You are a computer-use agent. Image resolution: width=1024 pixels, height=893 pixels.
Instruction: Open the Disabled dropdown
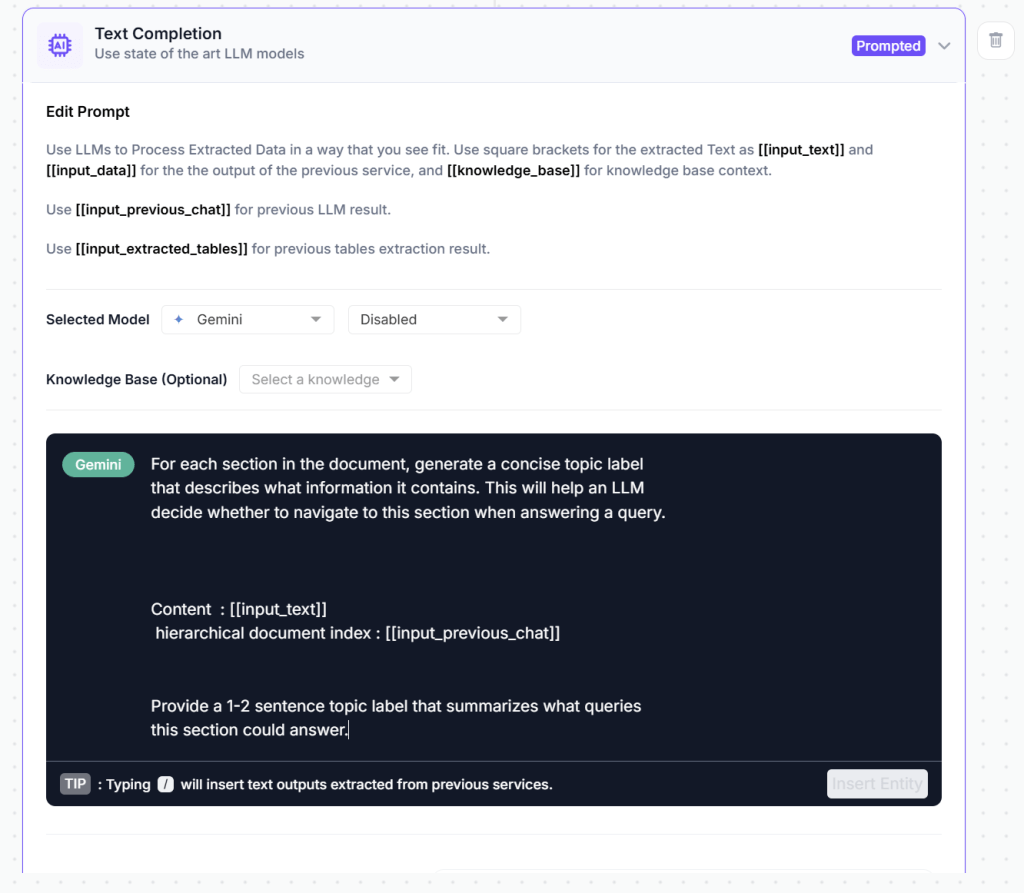pos(434,319)
